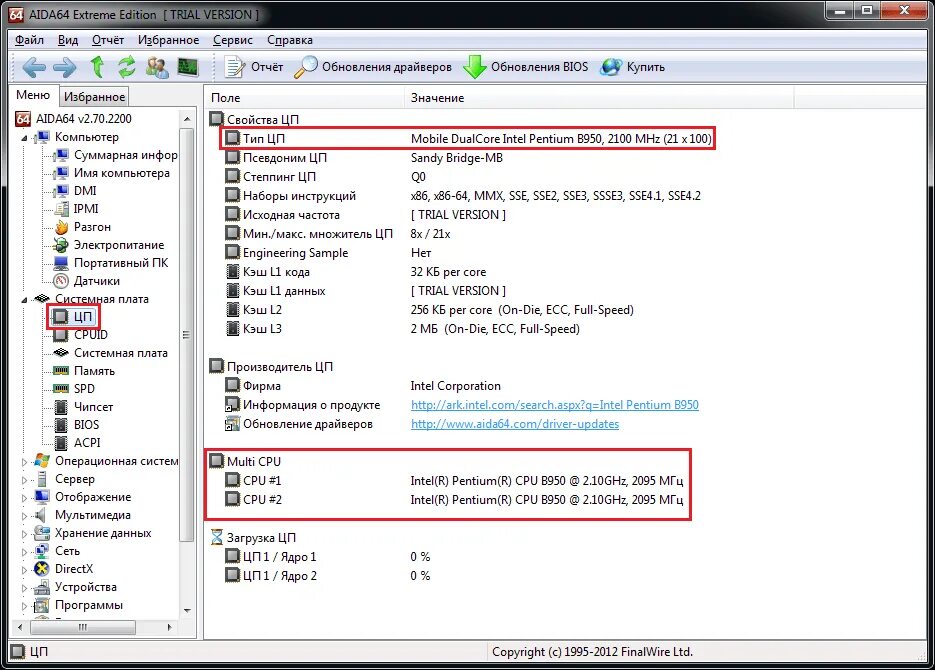Click the RAM stick icon beside Память

click(61, 371)
